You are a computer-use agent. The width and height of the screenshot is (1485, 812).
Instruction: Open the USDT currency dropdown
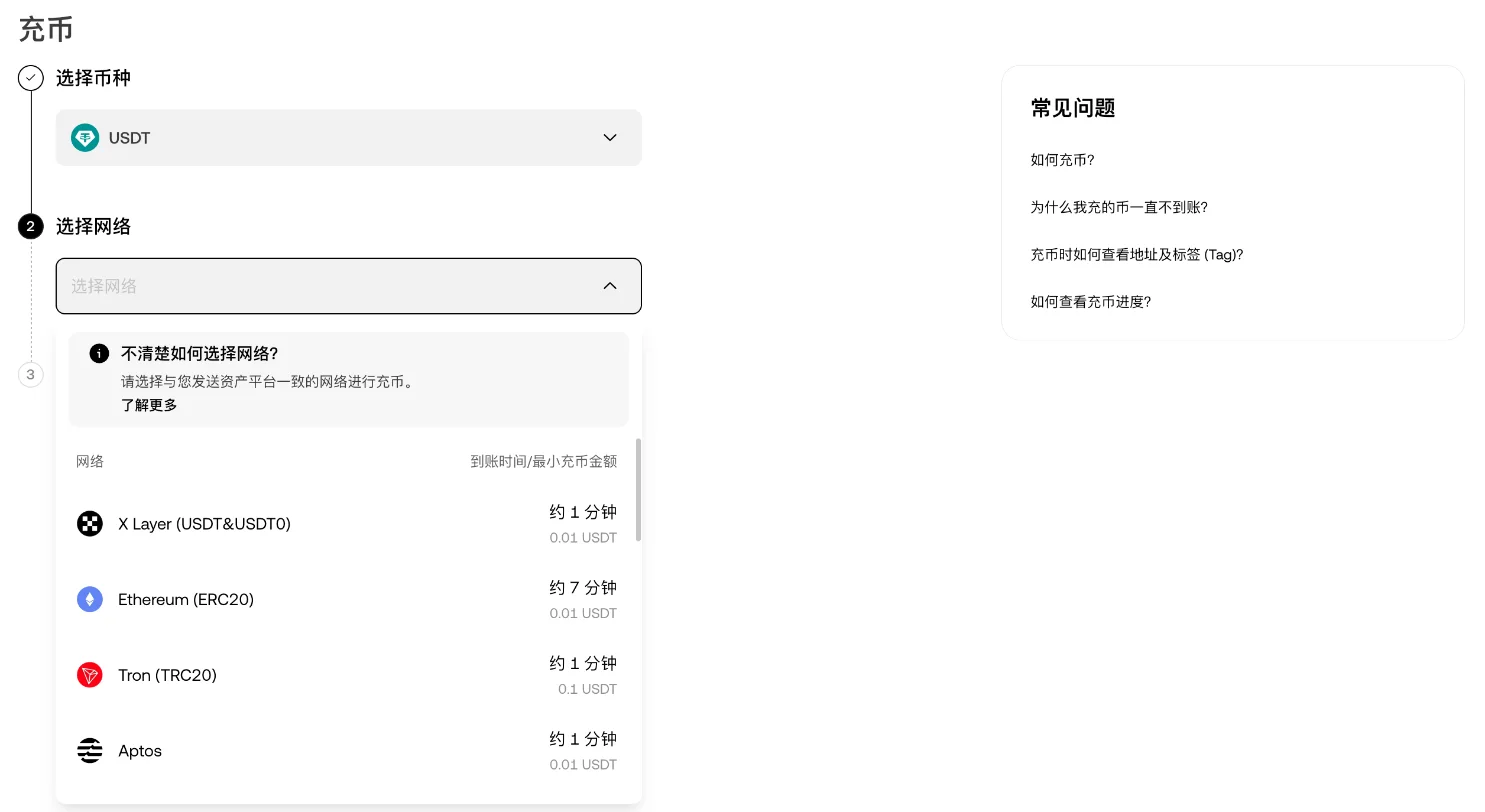click(349, 138)
